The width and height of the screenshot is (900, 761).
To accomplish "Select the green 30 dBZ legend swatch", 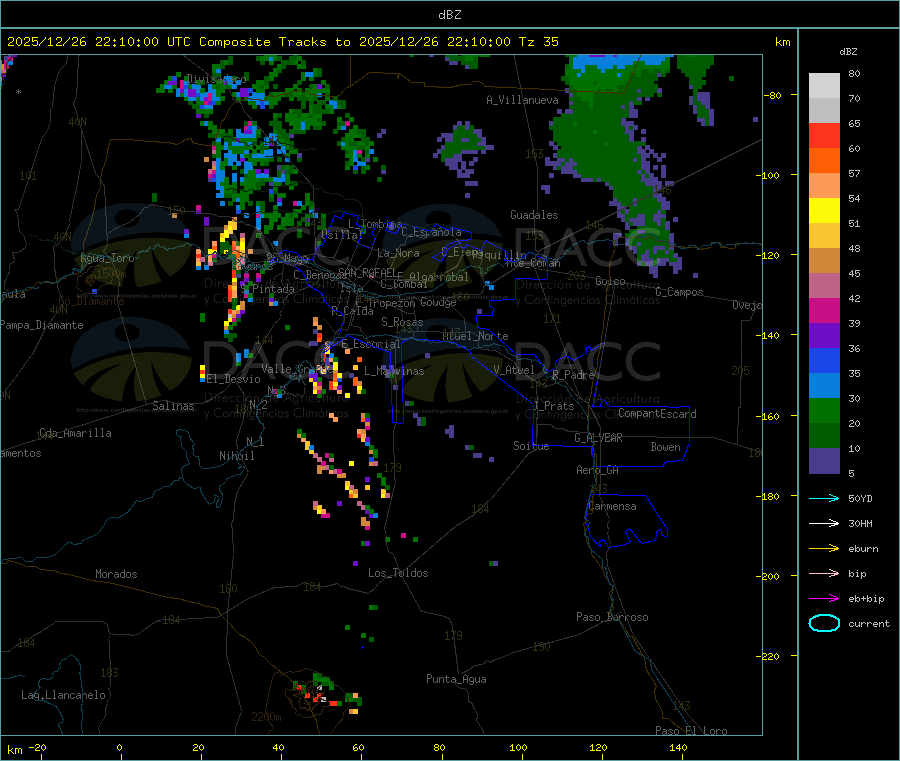I will coord(824,410).
